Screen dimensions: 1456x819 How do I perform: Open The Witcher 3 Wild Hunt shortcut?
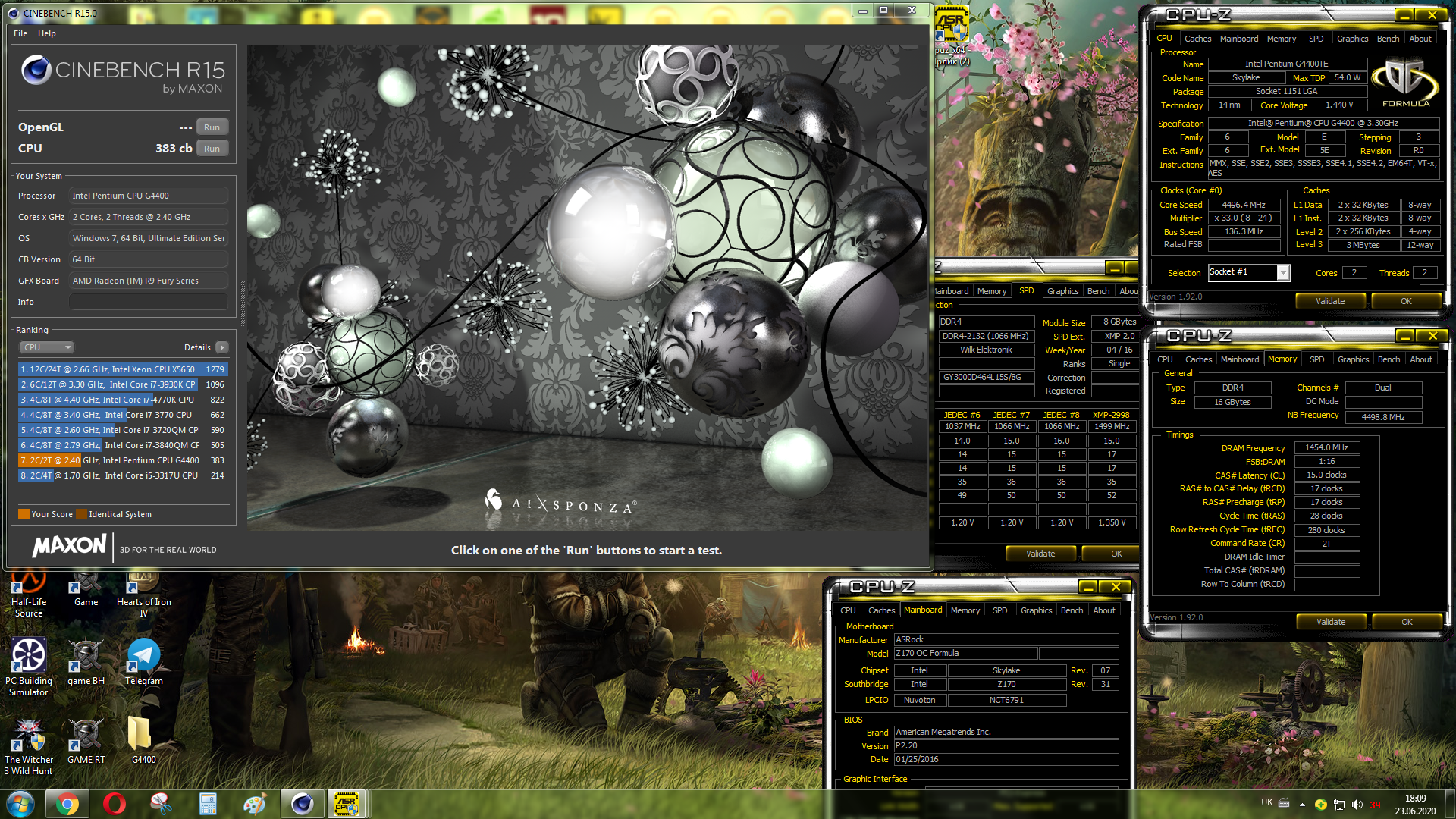click(x=29, y=747)
